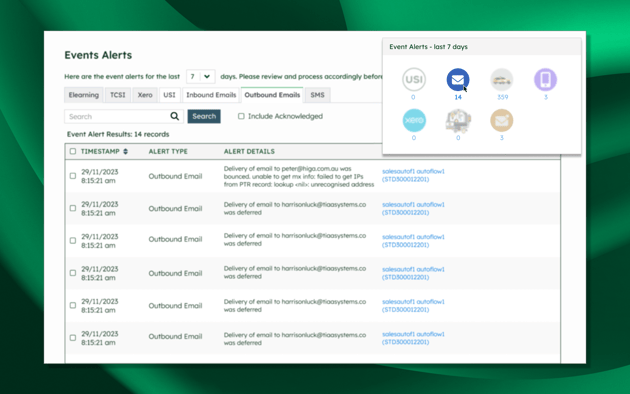This screenshot has height=394, width=630.
Task: Click the magnifying glass search icon
Action: (x=174, y=116)
